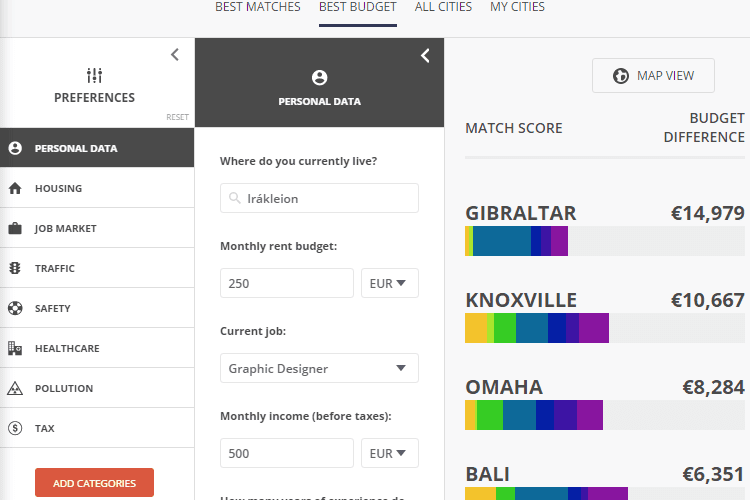Go to the My Cities tab

[517, 7]
